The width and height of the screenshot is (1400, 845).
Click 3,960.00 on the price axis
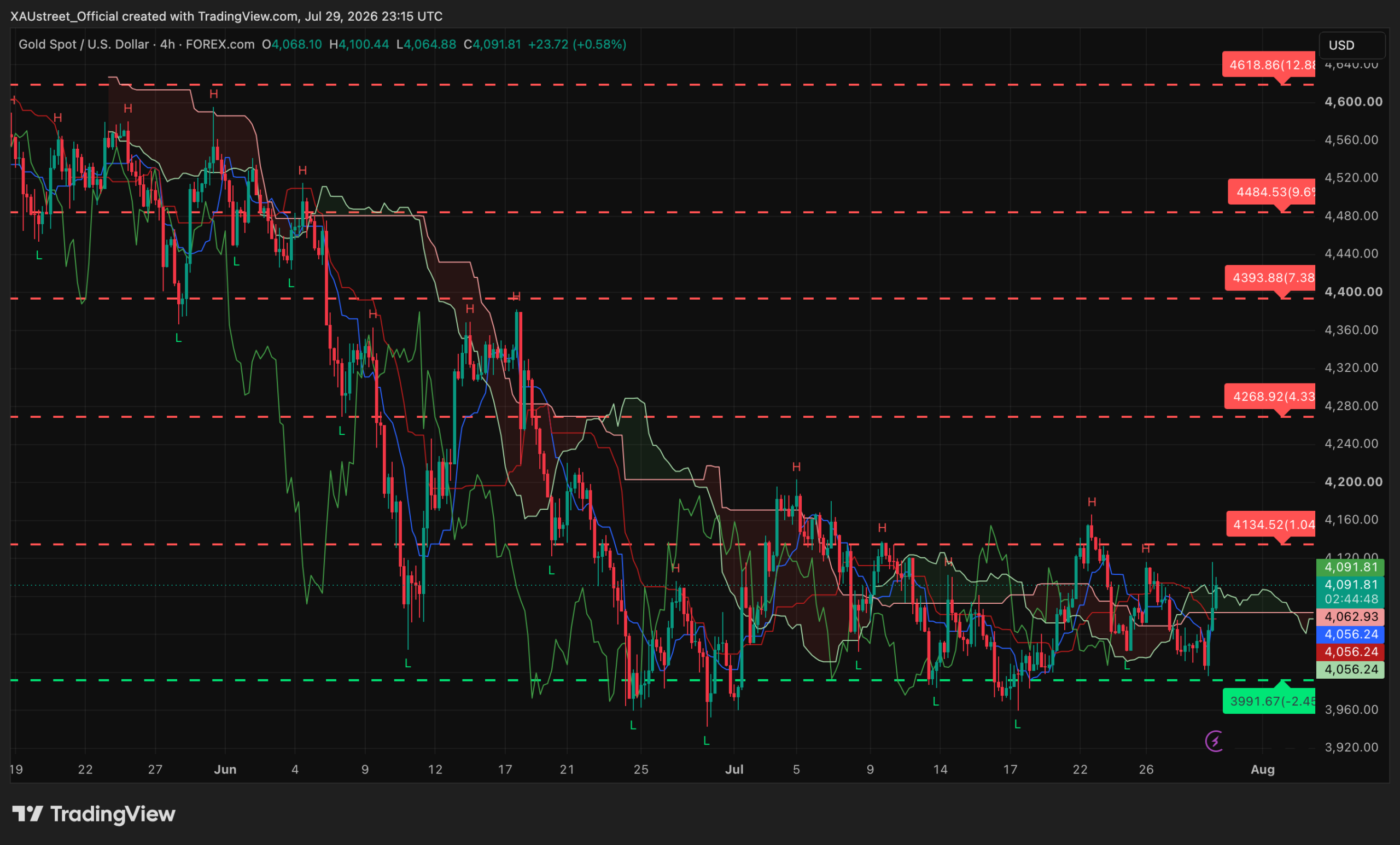(1351, 710)
